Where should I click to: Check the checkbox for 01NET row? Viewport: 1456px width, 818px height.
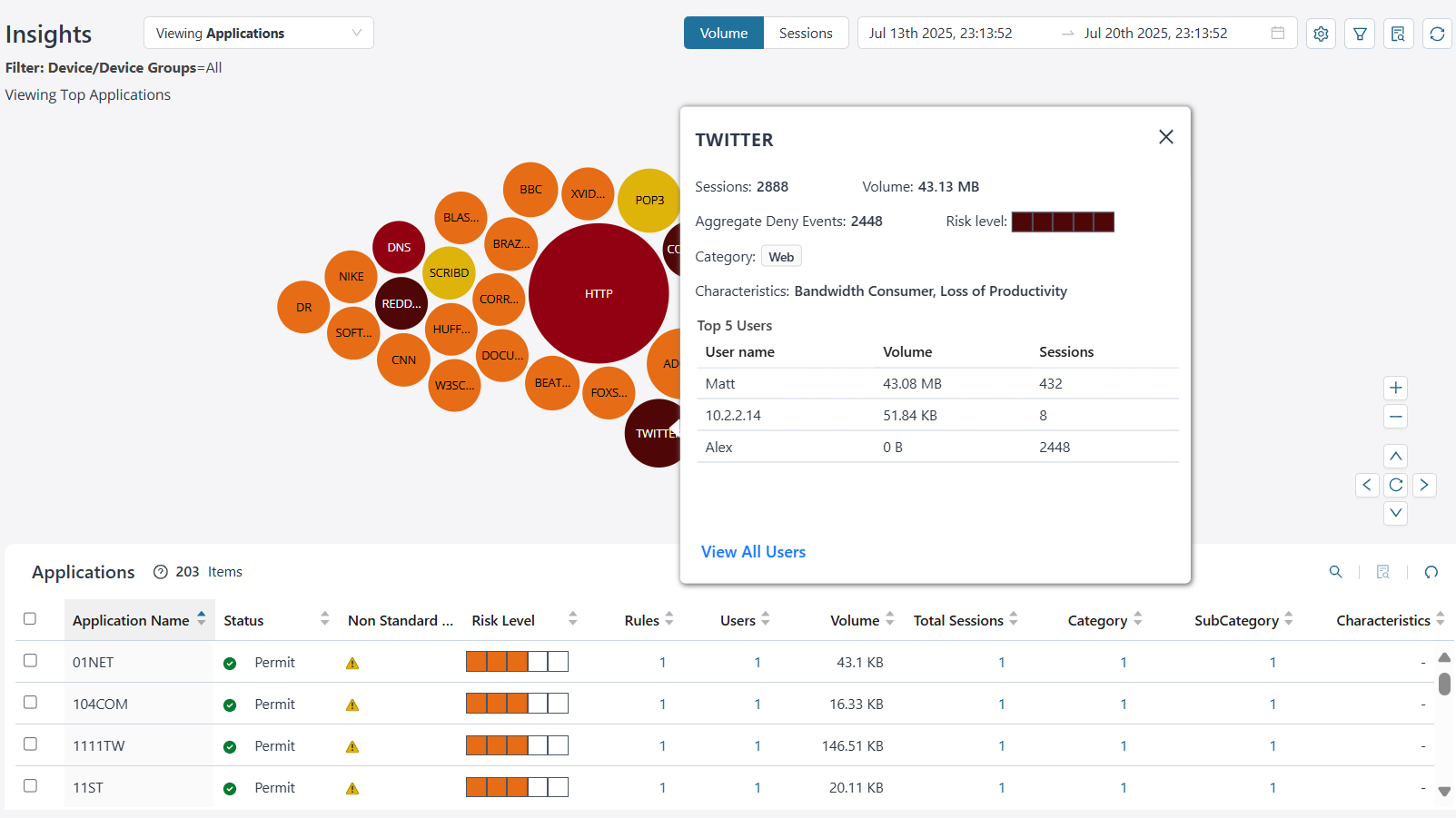coord(29,661)
